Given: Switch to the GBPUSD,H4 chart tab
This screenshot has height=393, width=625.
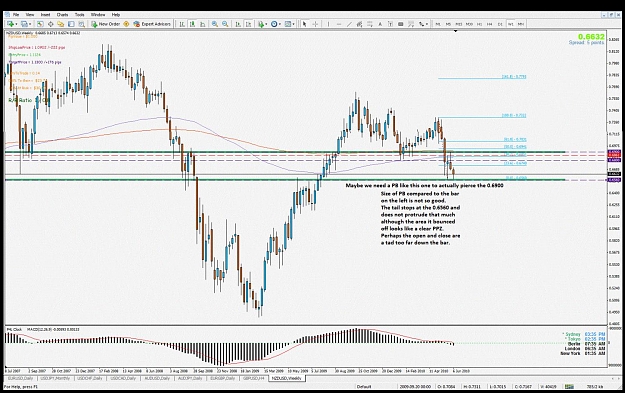Looking at the screenshot, I should click(254, 378).
